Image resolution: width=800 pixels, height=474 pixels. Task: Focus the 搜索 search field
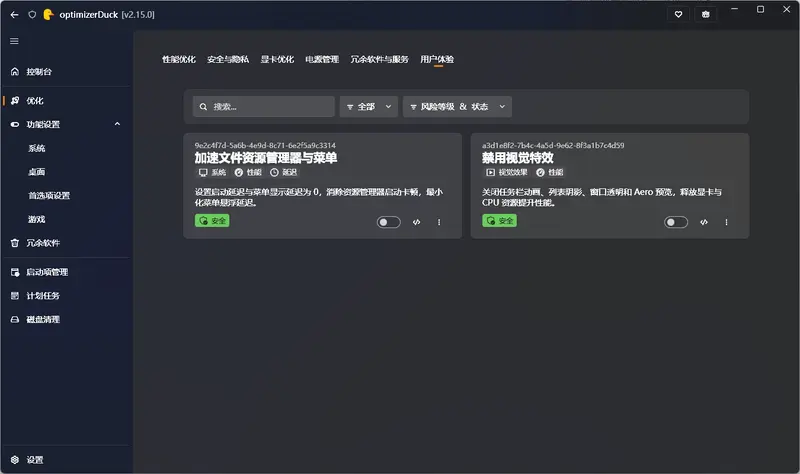coord(264,107)
